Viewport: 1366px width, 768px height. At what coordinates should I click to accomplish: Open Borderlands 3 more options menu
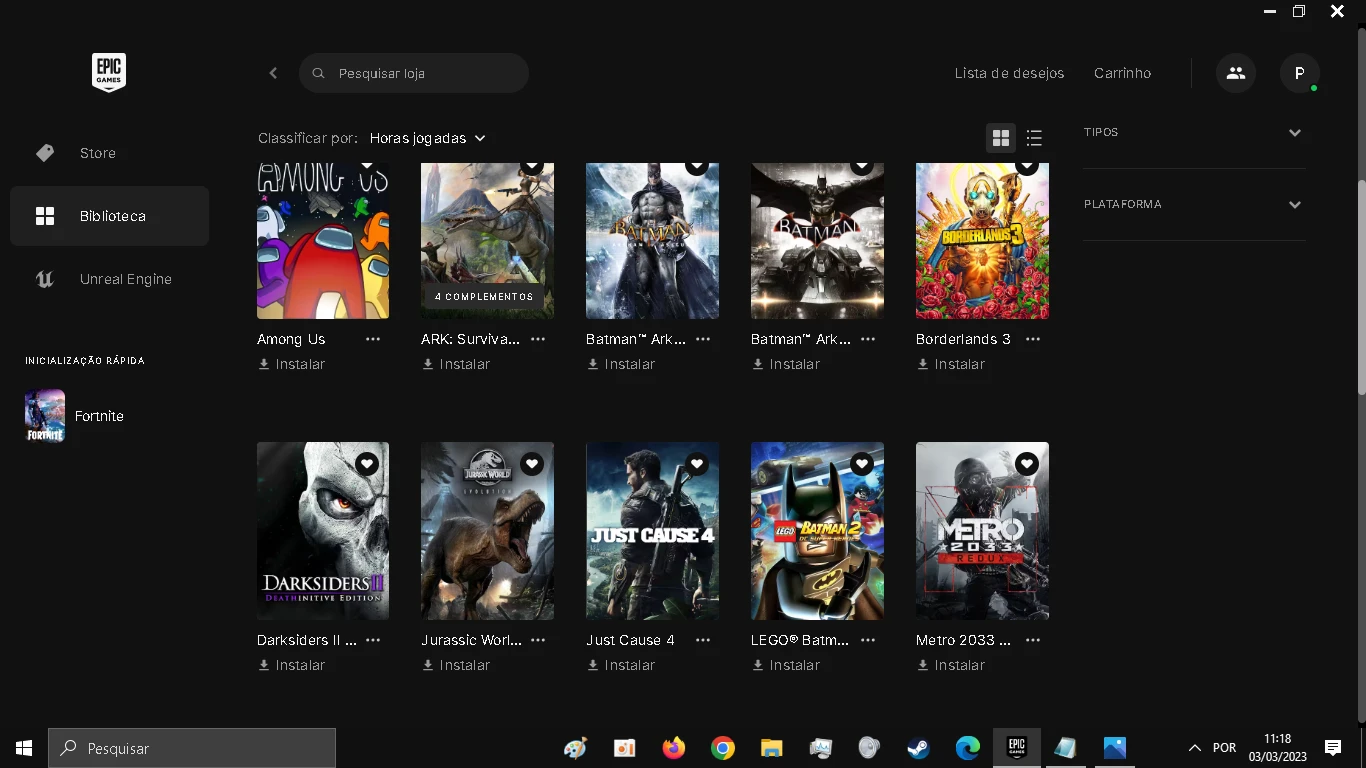coord(1033,339)
